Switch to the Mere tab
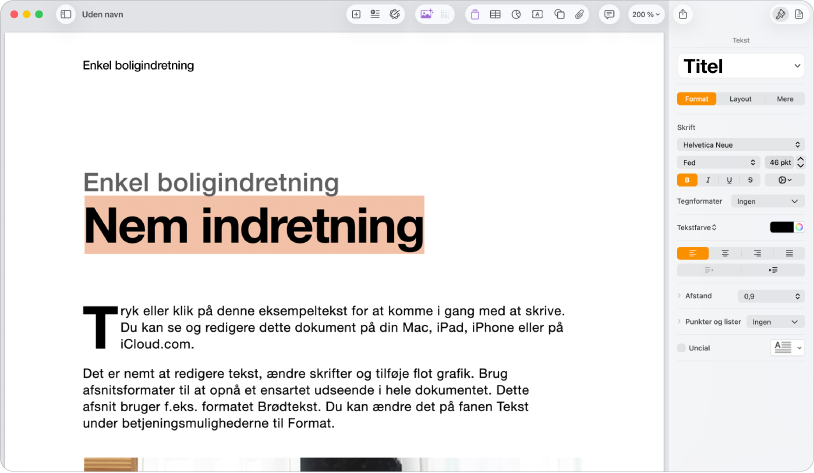The width and height of the screenshot is (814, 473). point(785,99)
